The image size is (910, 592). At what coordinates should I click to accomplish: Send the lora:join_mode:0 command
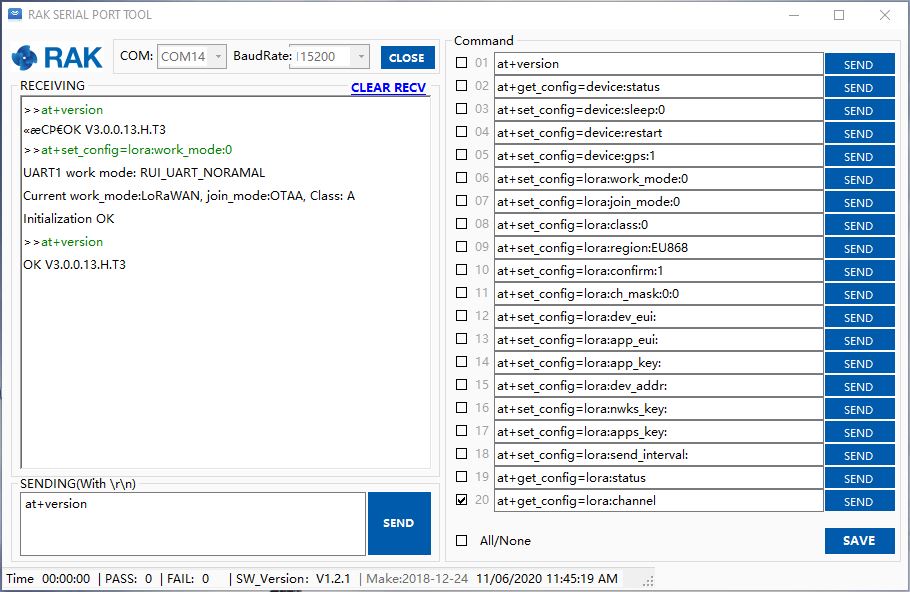point(858,202)
